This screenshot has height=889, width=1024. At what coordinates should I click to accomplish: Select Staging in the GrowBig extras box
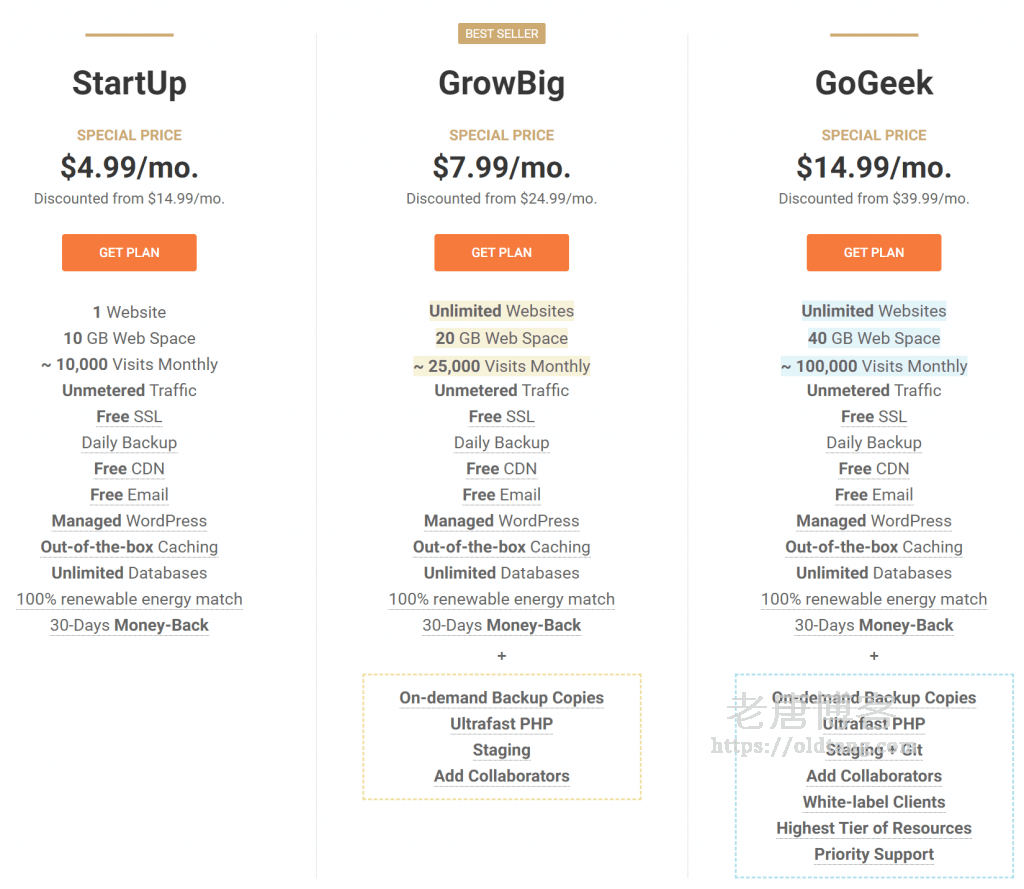pos(501,750)
